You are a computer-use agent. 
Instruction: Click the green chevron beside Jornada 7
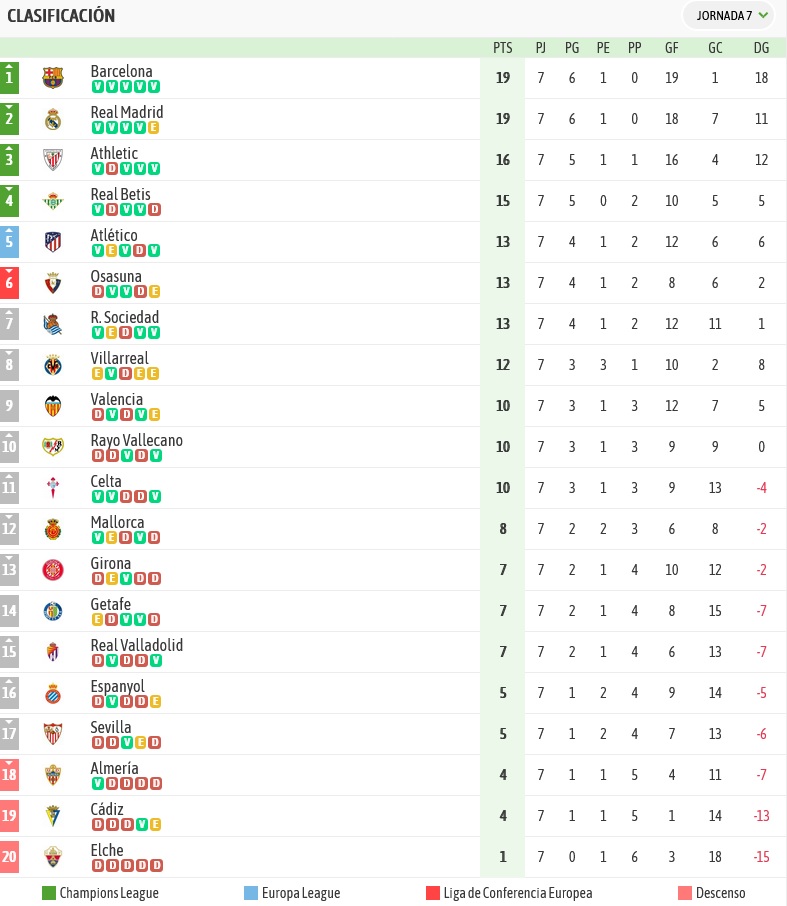point(763,15)
